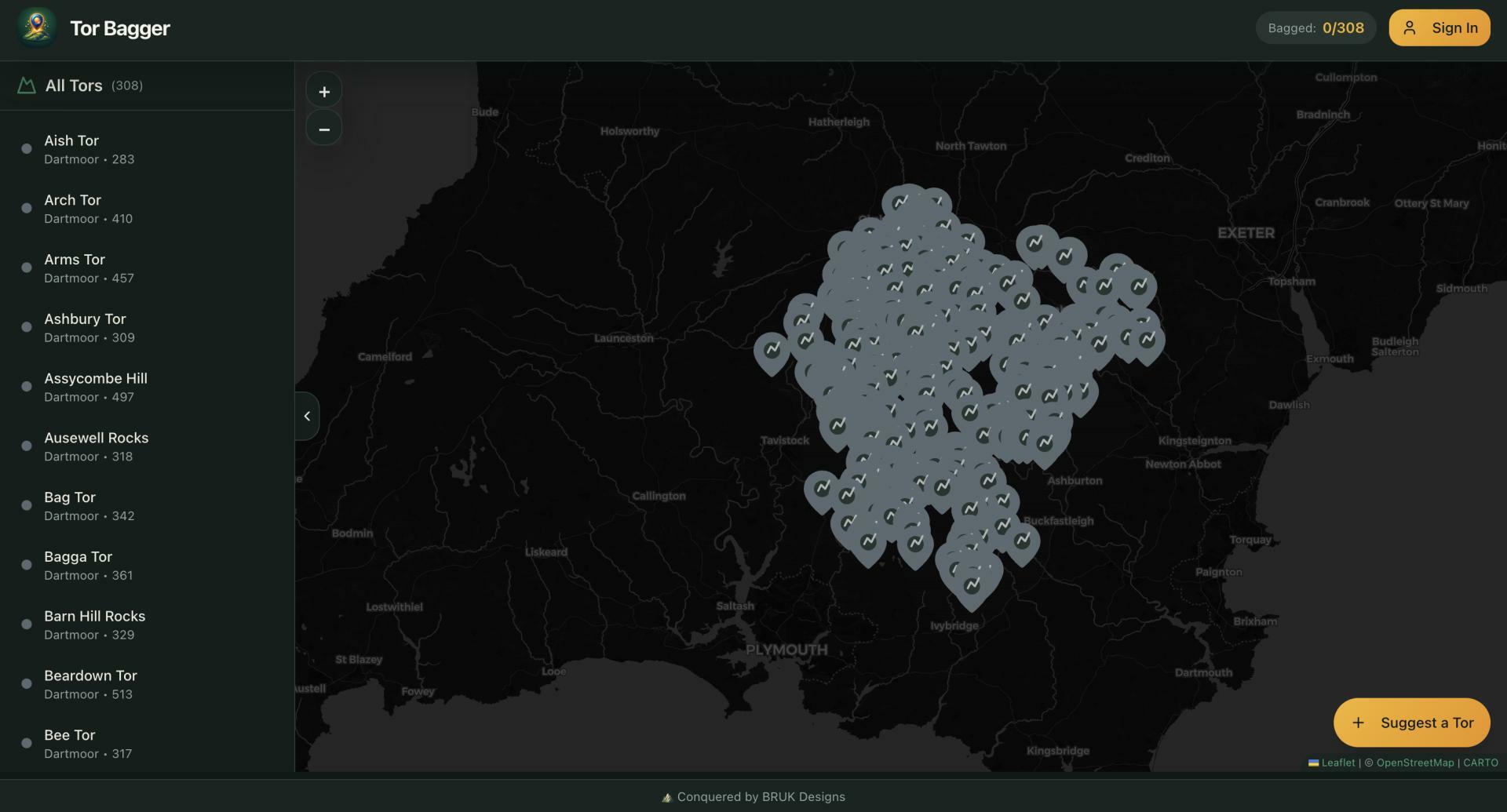The image size is (1507, 812).
Task: Zoom in on the map
Action: coord(323,92)
